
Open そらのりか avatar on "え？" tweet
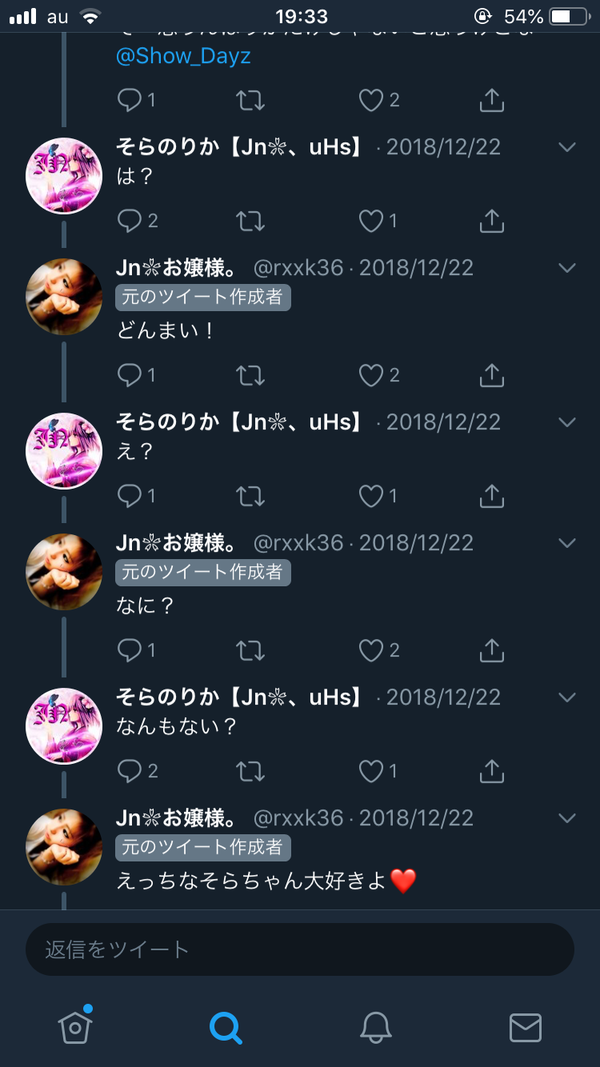64,450
